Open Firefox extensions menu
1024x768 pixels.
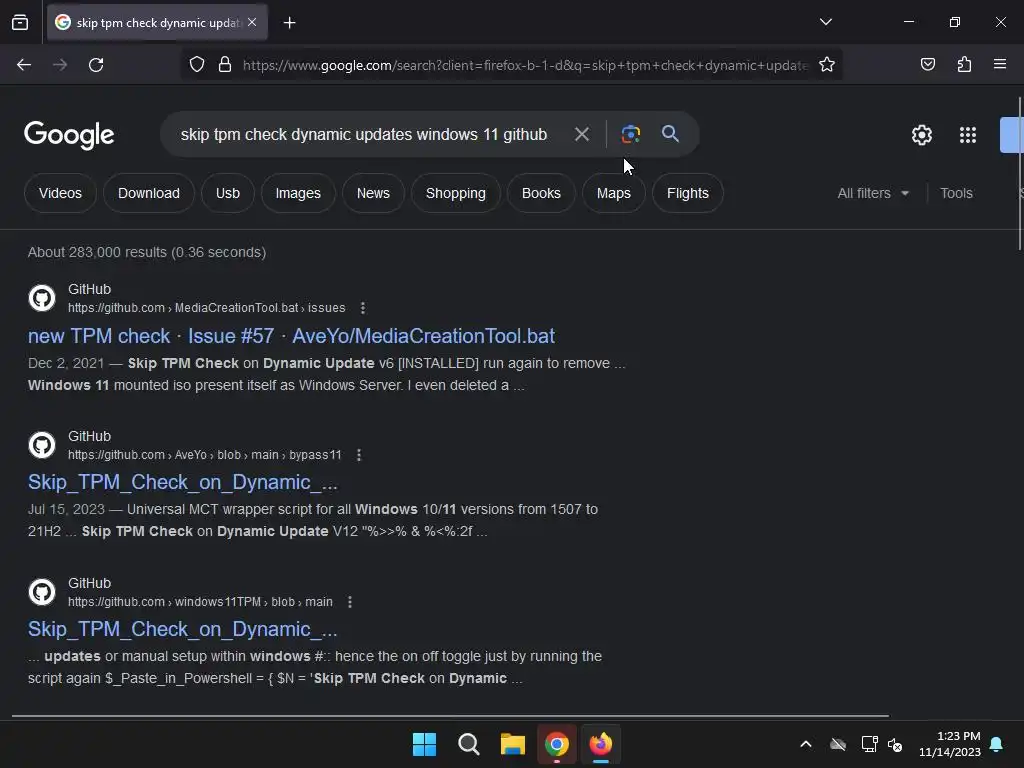pos(964,64)
